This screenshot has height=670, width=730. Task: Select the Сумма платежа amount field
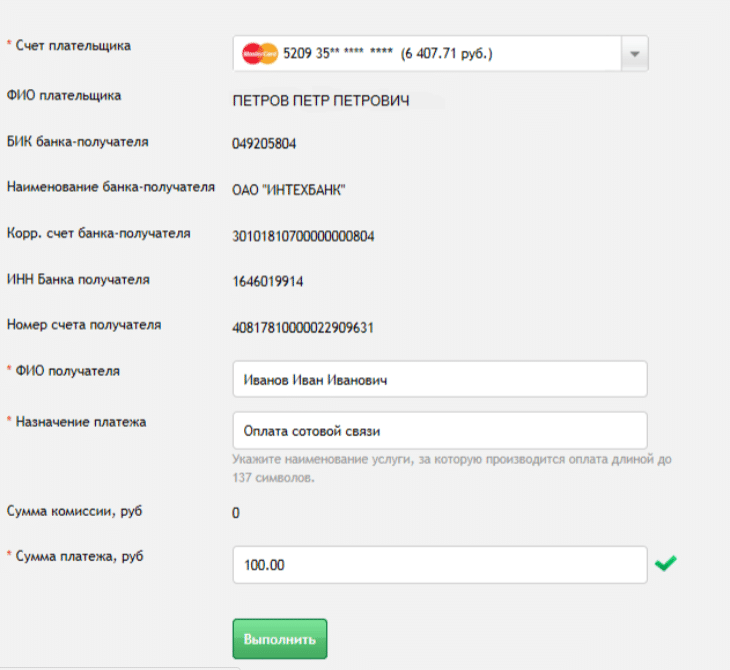point(440,564)
